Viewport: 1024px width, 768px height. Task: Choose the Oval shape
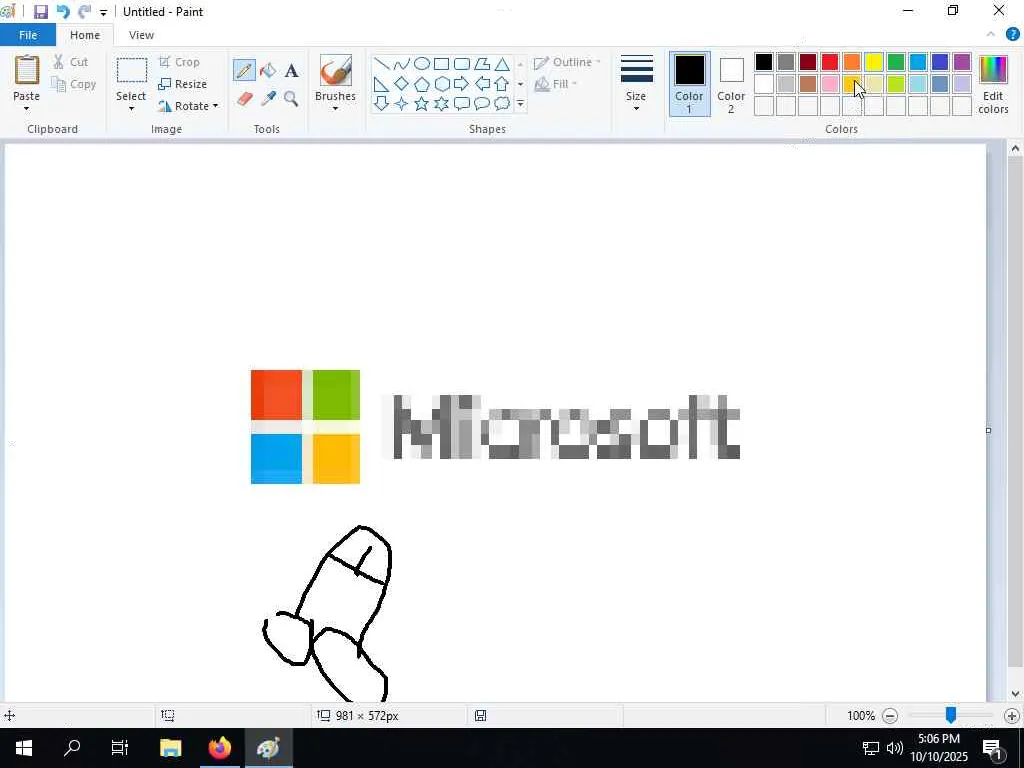(x=422, y=64)
